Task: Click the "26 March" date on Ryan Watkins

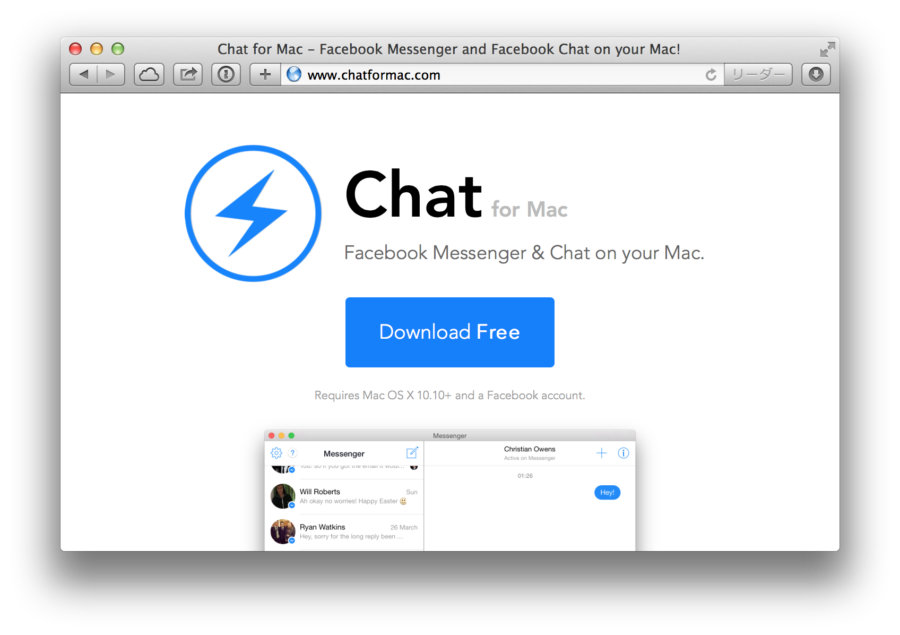Action: pyautogui.click(x=404, y=527)
